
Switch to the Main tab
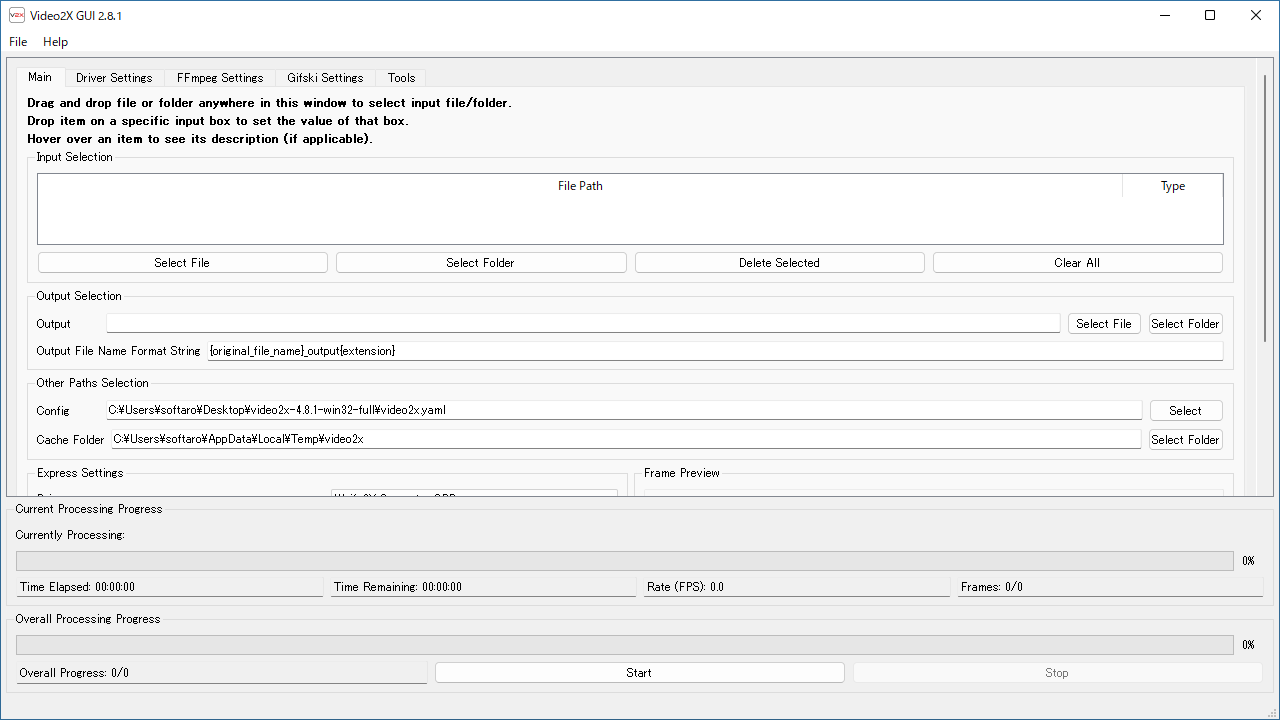point(40,77)
